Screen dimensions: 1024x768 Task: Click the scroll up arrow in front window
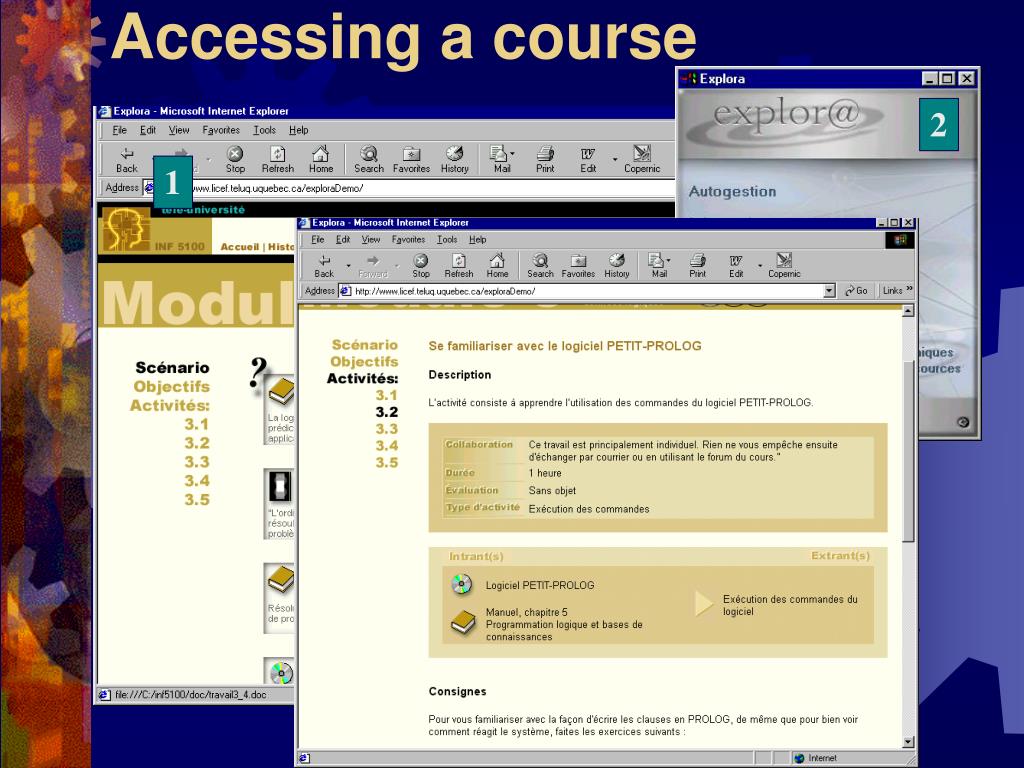tap(908, 311)
